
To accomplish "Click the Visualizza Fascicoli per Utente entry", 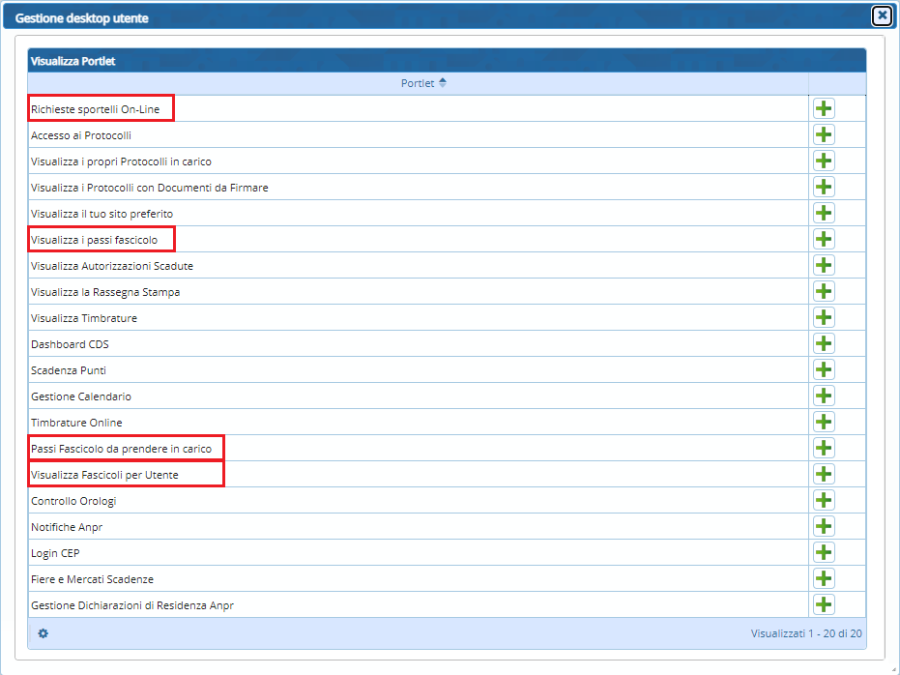I will (x=105, y=475).
